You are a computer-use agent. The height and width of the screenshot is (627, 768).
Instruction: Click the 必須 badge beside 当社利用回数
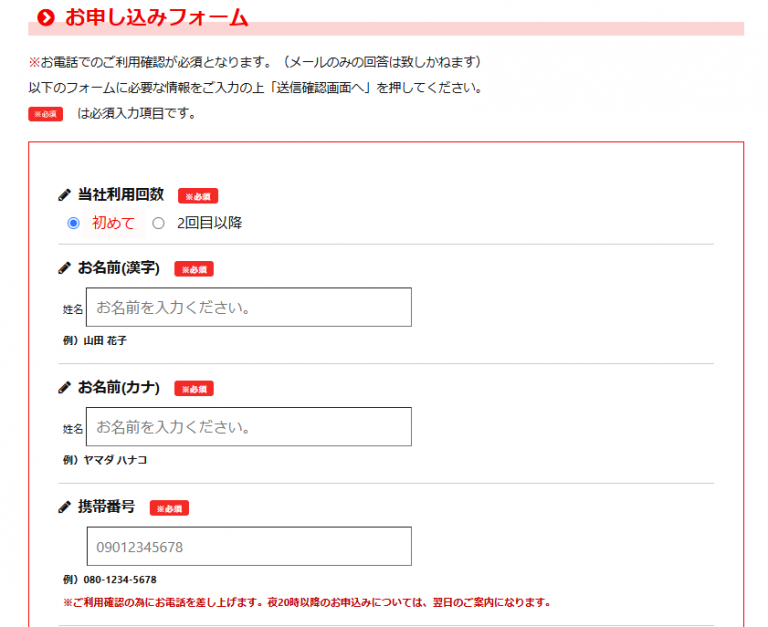(x=198, y=196)
